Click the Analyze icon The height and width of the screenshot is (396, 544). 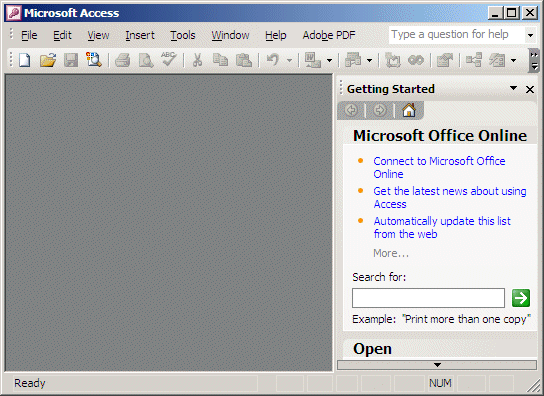(x=353, y=60)
